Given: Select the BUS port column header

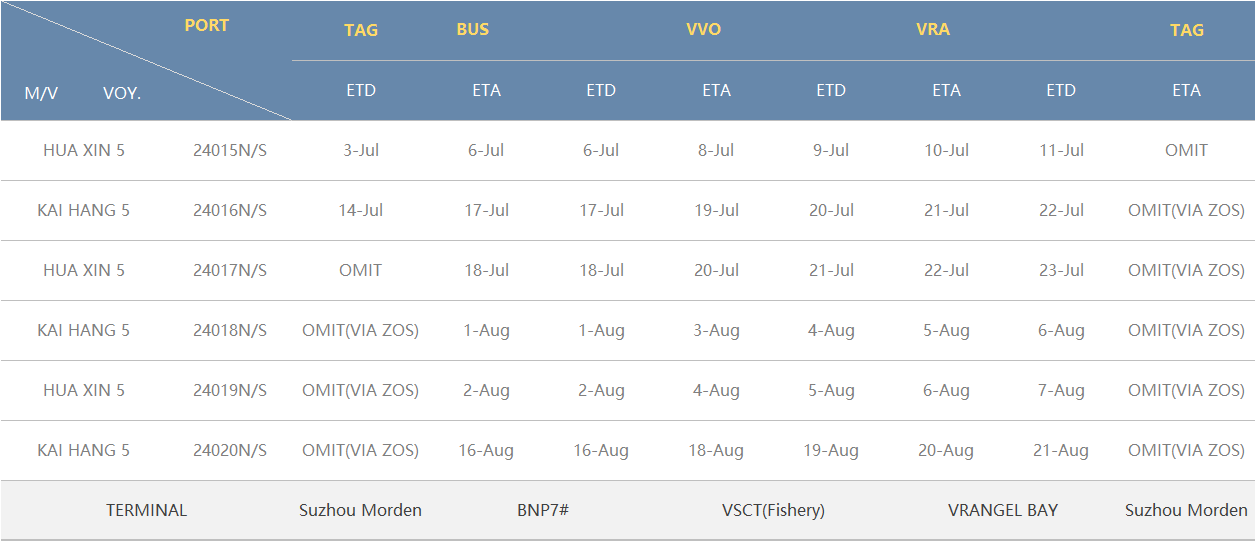Looking at the screenshot, I should [473, 29].
